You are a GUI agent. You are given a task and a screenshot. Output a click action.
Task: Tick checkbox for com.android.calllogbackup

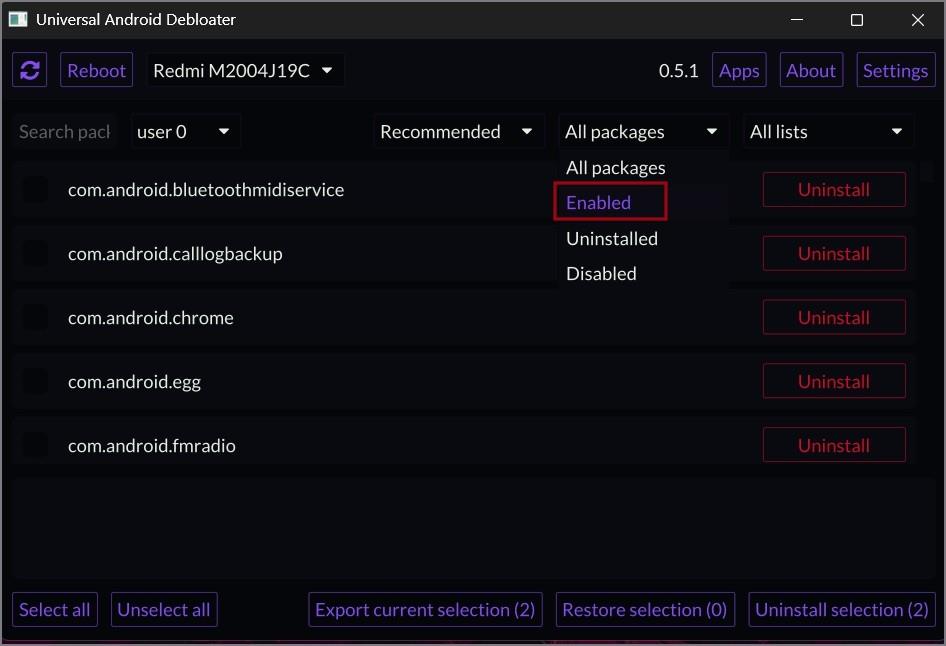coord(34,253)
